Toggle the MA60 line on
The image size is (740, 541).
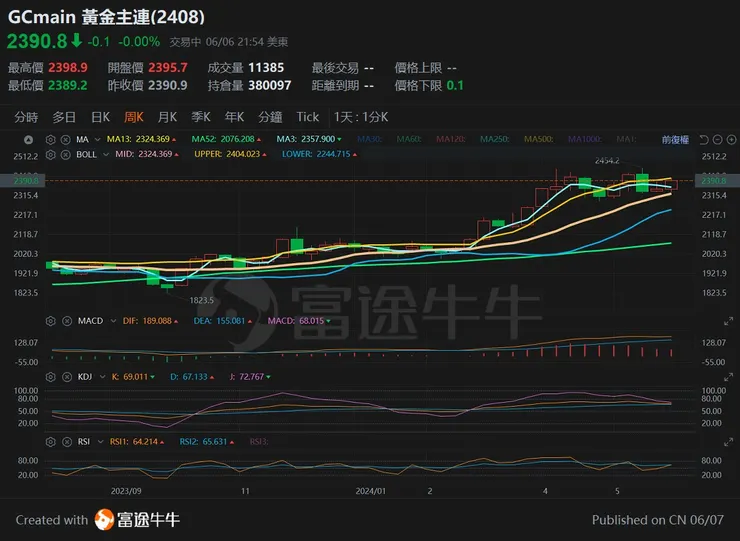409,139
